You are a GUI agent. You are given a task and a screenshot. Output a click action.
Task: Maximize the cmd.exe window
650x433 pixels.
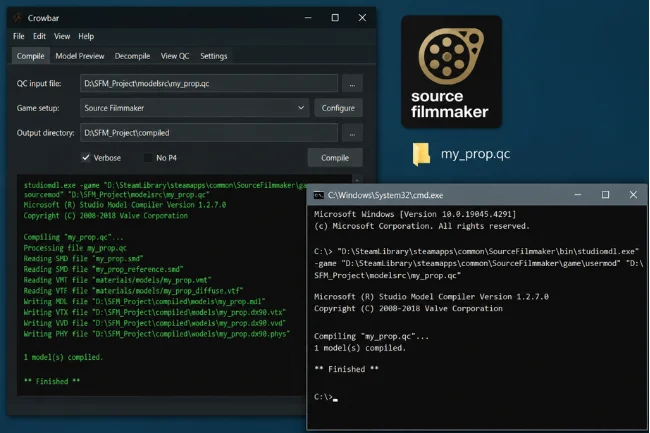[x=606, y=195]
